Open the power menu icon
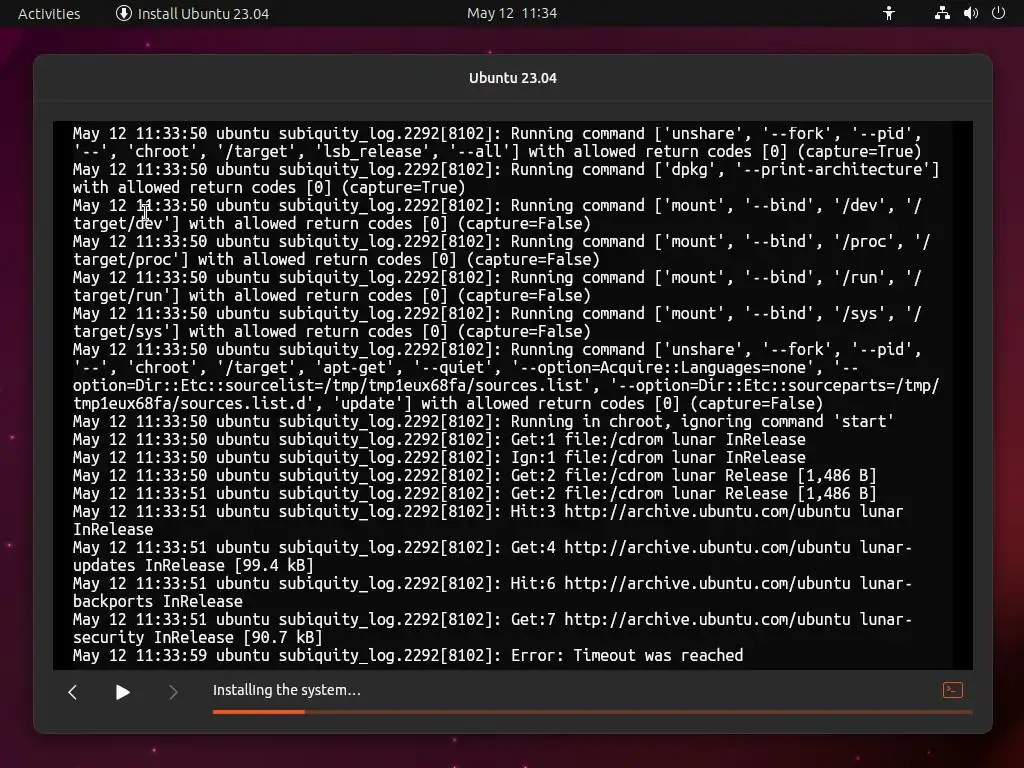1024x768 pixels. 999,13
